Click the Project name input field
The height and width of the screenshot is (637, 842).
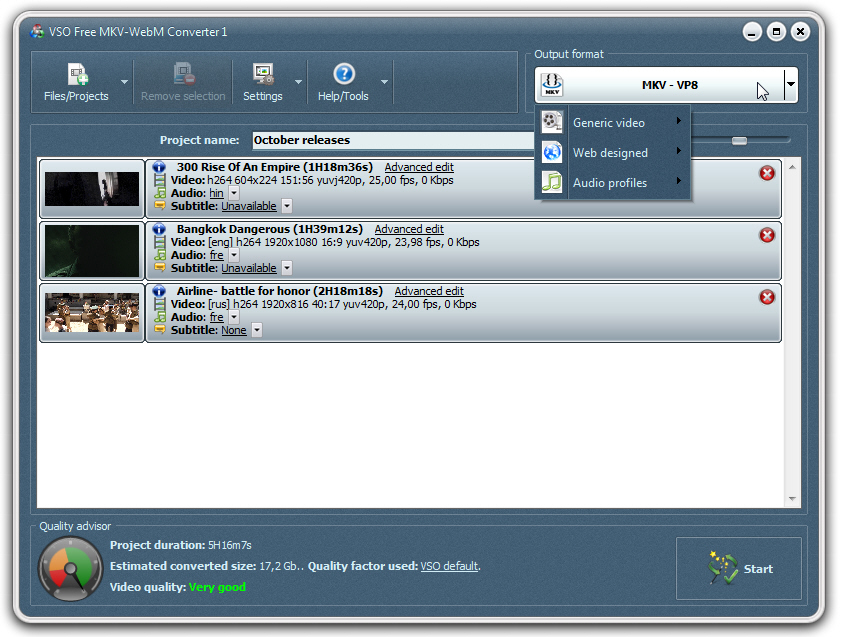pos(394,140)
